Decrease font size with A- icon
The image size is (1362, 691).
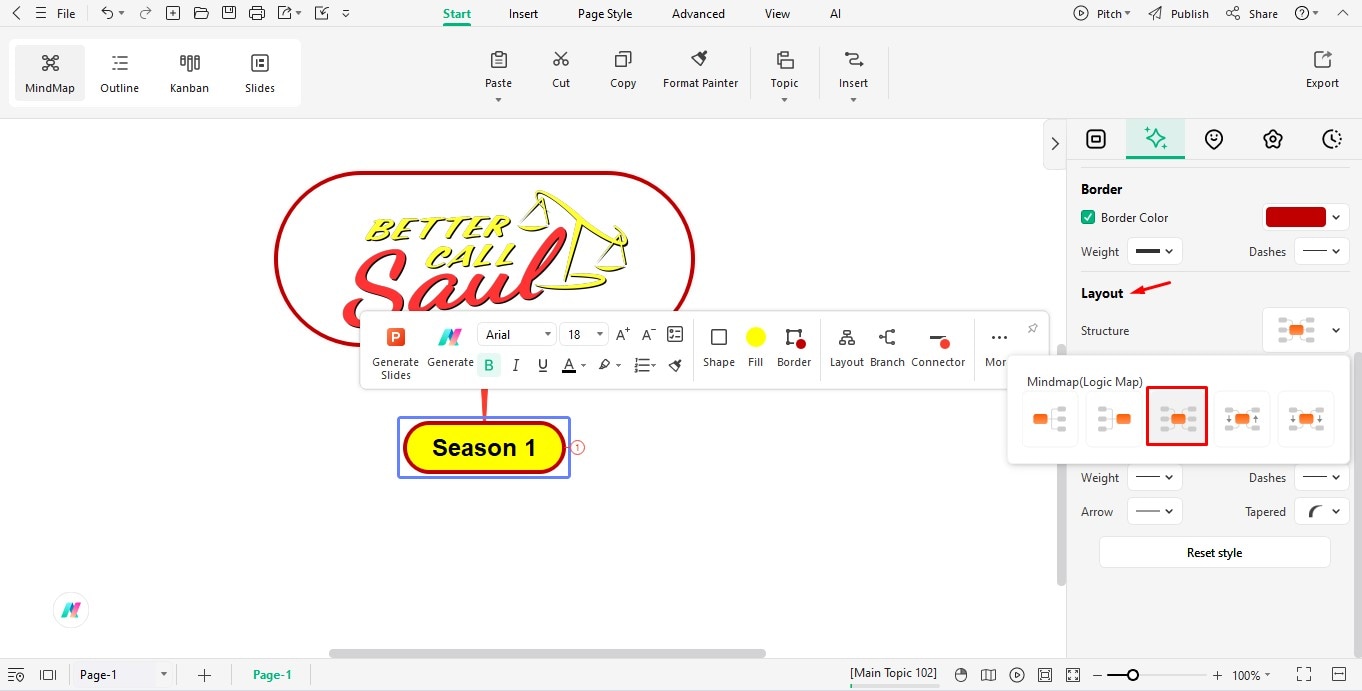coord(648,335)
